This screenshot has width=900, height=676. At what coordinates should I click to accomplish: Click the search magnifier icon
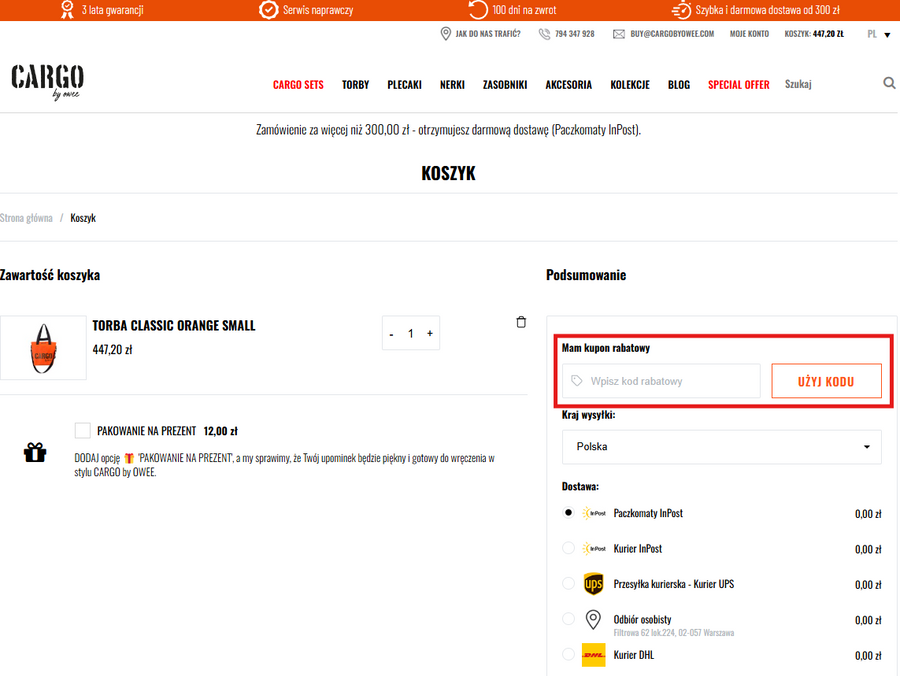point(889,84)
